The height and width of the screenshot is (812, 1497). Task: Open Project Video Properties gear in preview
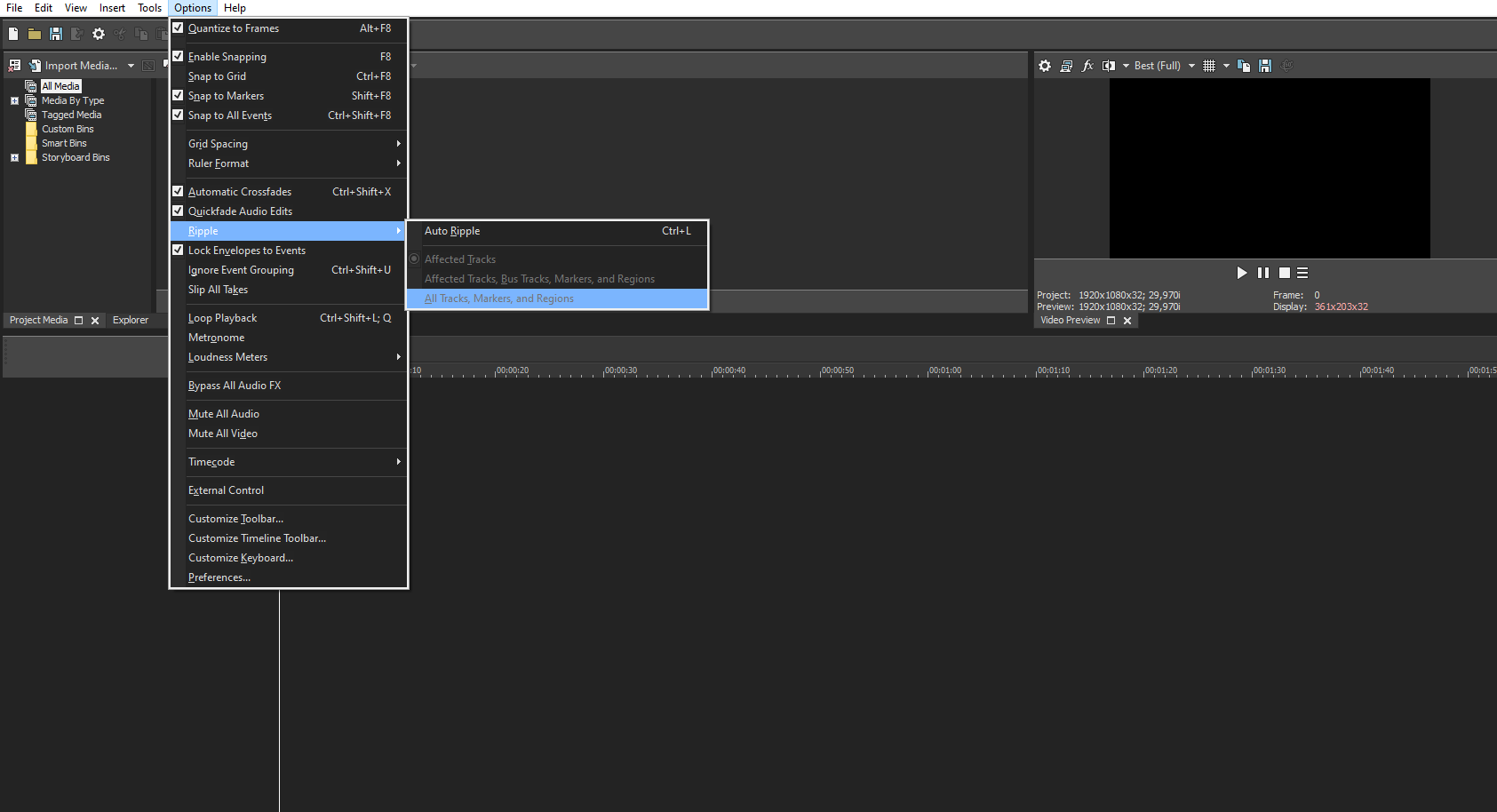coord(1045,66)
